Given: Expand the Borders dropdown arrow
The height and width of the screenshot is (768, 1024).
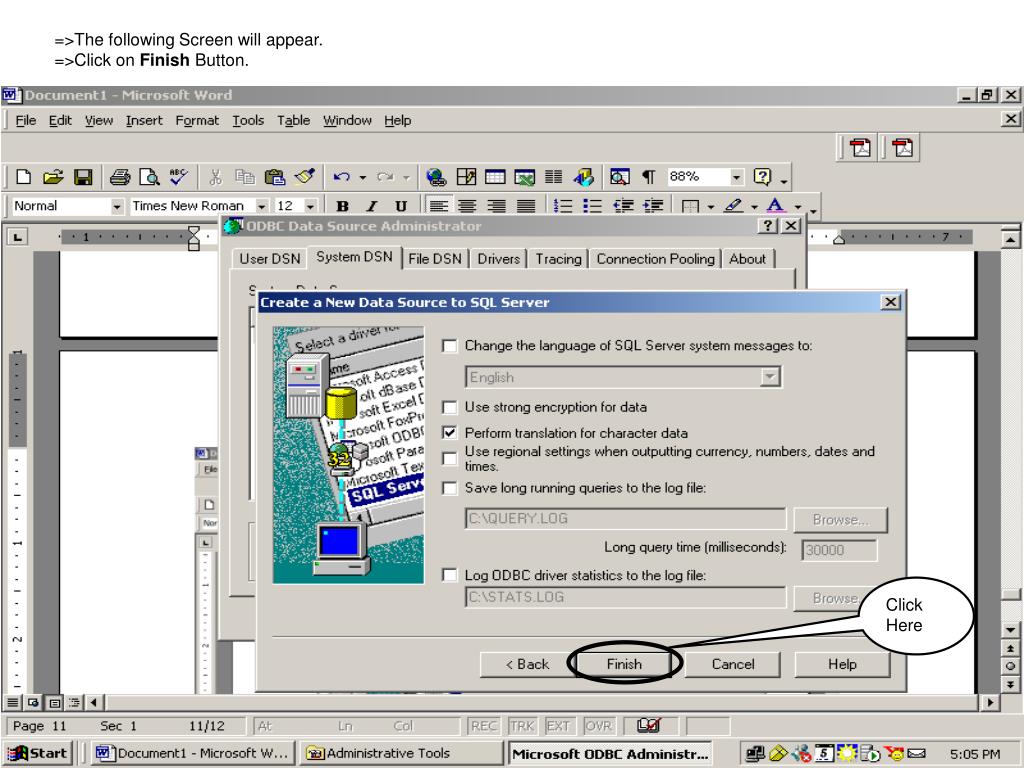Looking at the screenshot, I should point(711,206).
